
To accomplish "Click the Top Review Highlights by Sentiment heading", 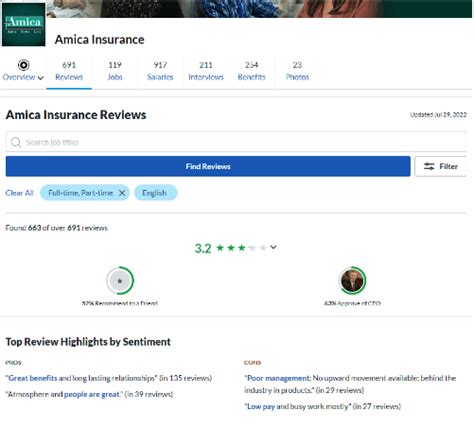I will point(88,342).
